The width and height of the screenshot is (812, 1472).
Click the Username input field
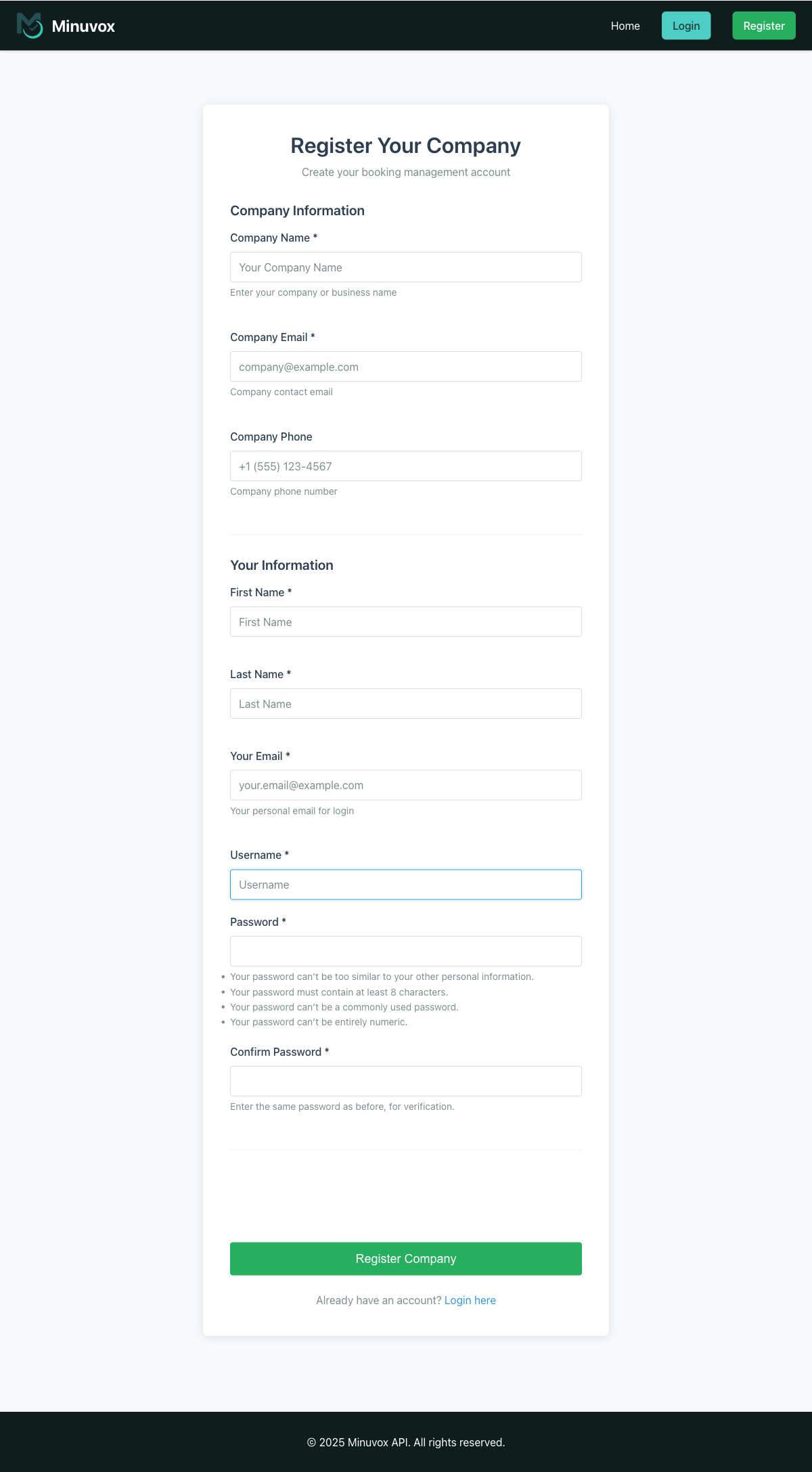405,884
